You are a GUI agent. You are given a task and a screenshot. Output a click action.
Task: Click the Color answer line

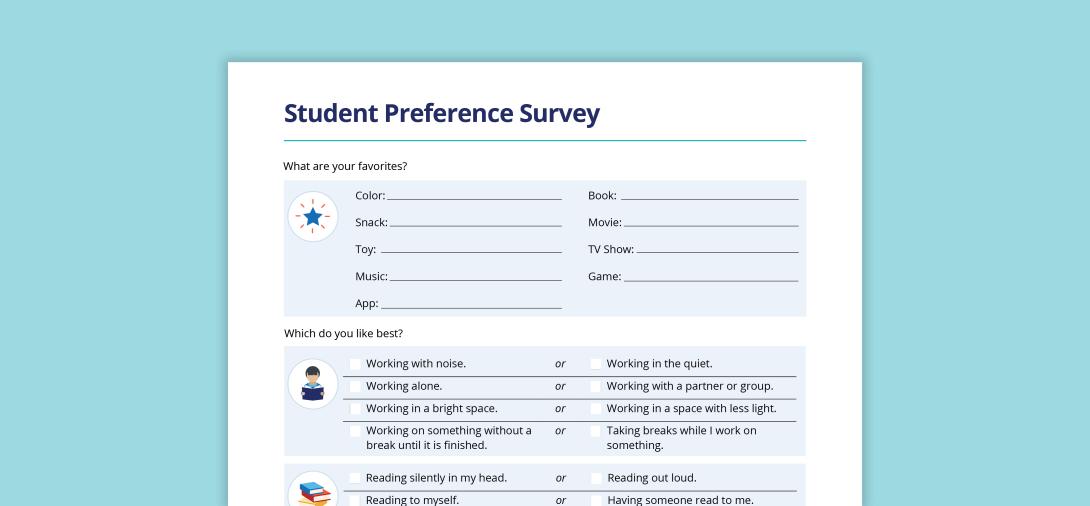pyautogui.click(x=474, y=196)
